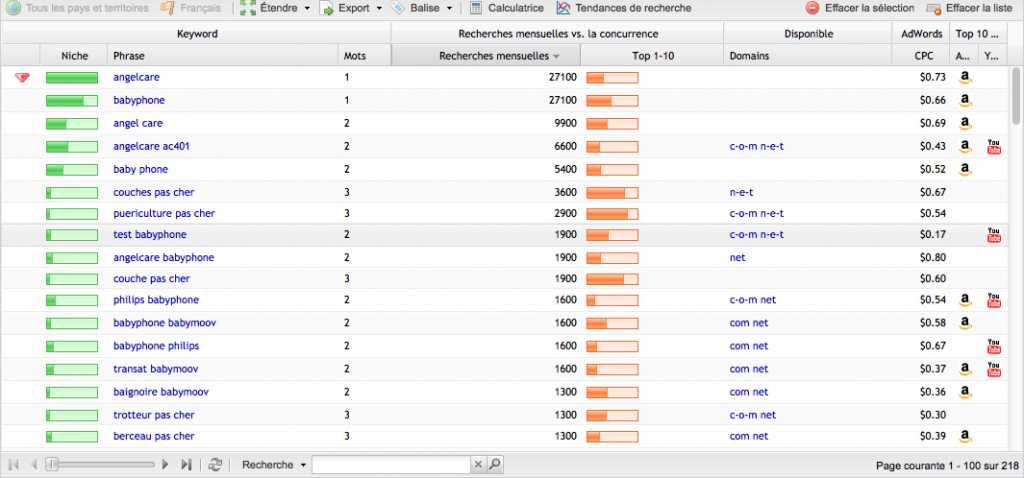Click YouTube icon in test babyphone row

[x=994, y=235]
